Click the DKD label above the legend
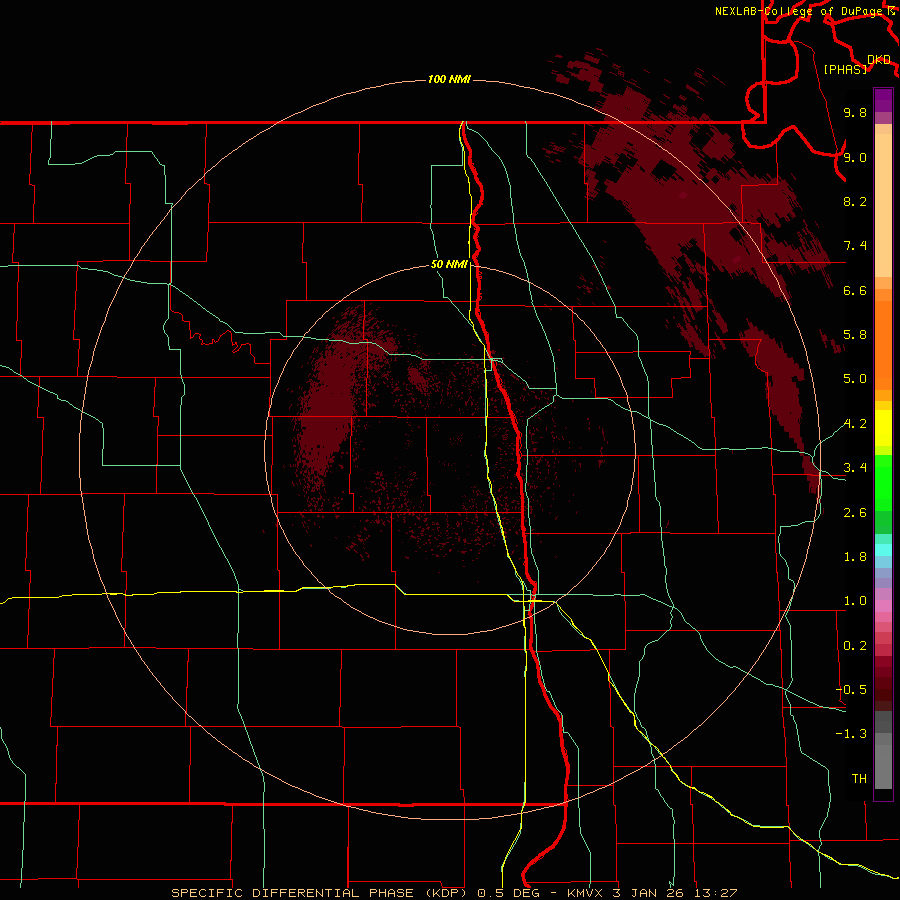900x900 pixels. [x=879, y=60]
